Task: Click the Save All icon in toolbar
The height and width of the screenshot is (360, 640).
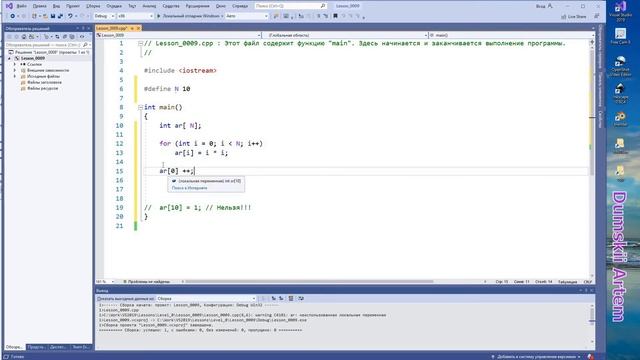Action: pyautogui.click(x=60, y=16)
